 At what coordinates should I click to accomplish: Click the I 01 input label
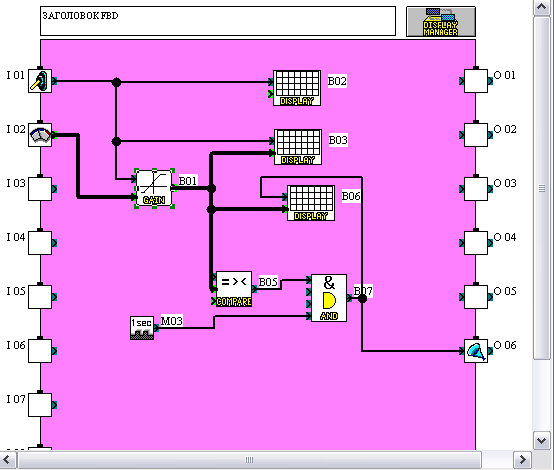pyautogui.click(x=16, y=75)
